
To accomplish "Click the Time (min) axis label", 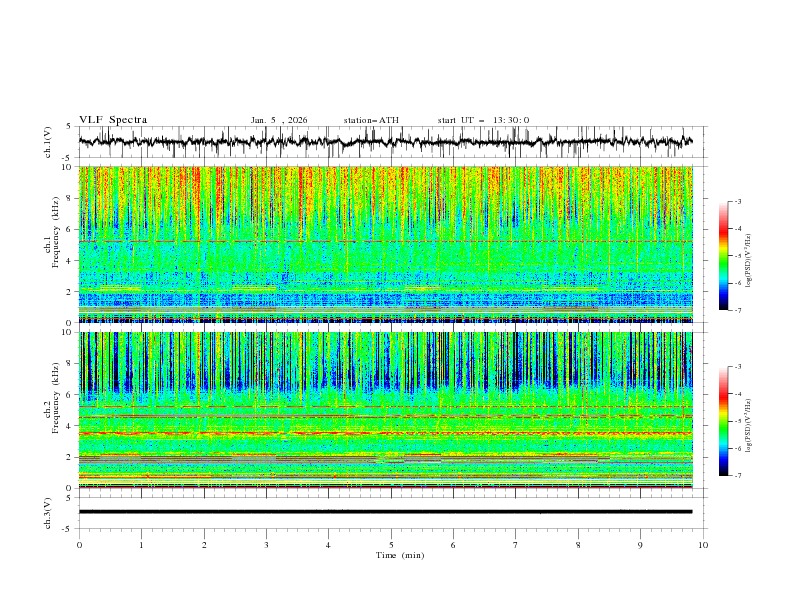I will point(400,555).
